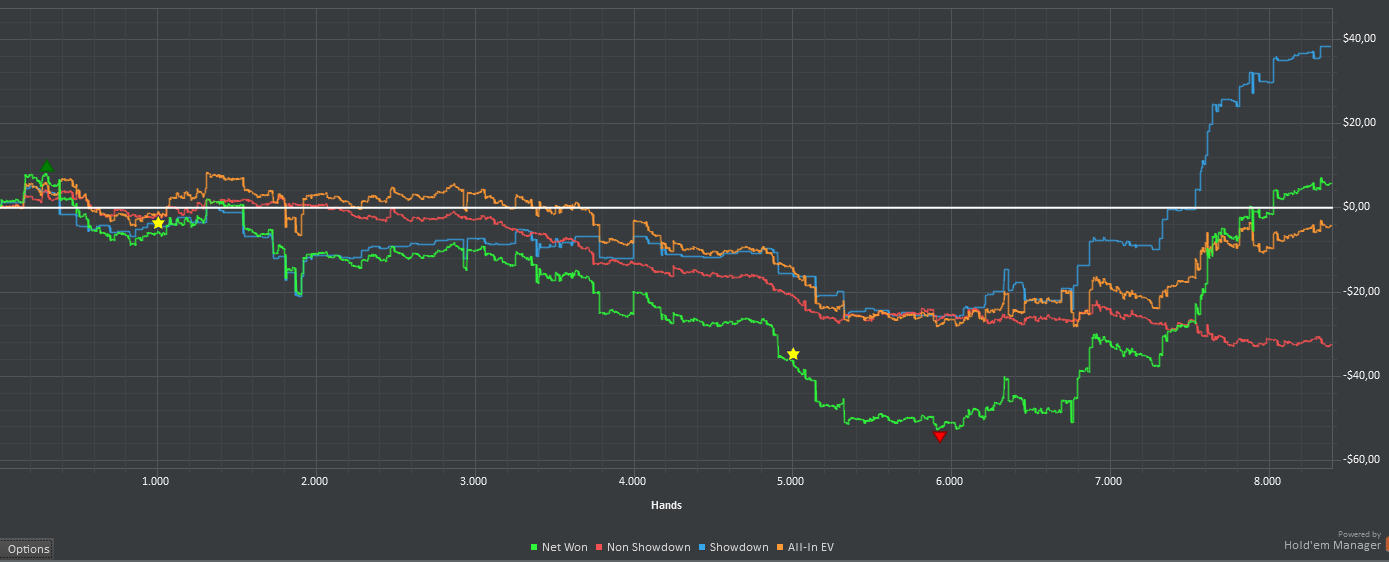
Task: Open the Options button
Action: pos(28,548)
